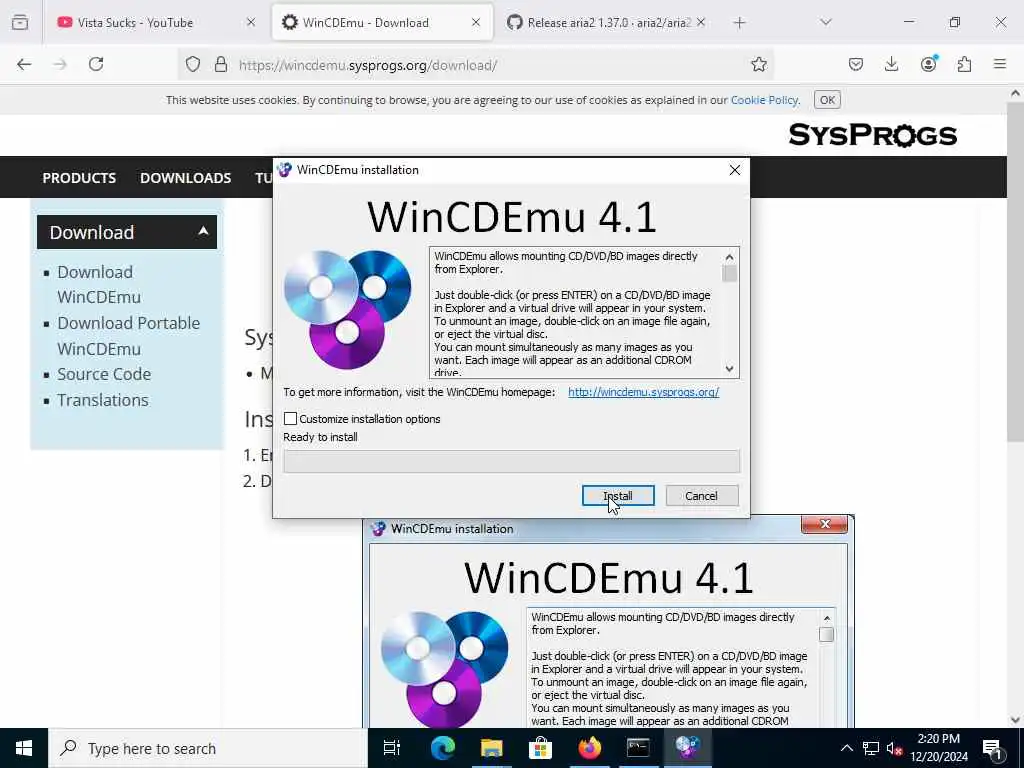
Task: Bookmark this page with the star
Action: [x=758, y=64]
